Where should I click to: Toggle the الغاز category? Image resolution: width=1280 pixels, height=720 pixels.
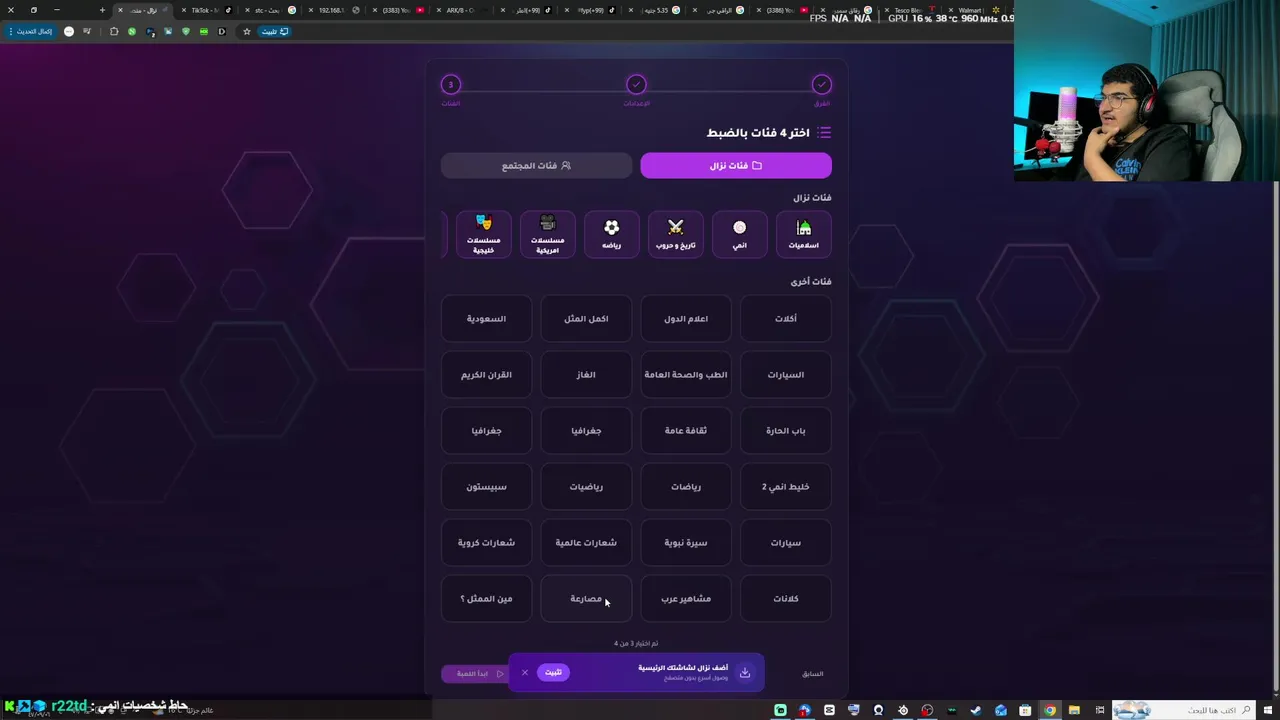(x=586, y=375)
